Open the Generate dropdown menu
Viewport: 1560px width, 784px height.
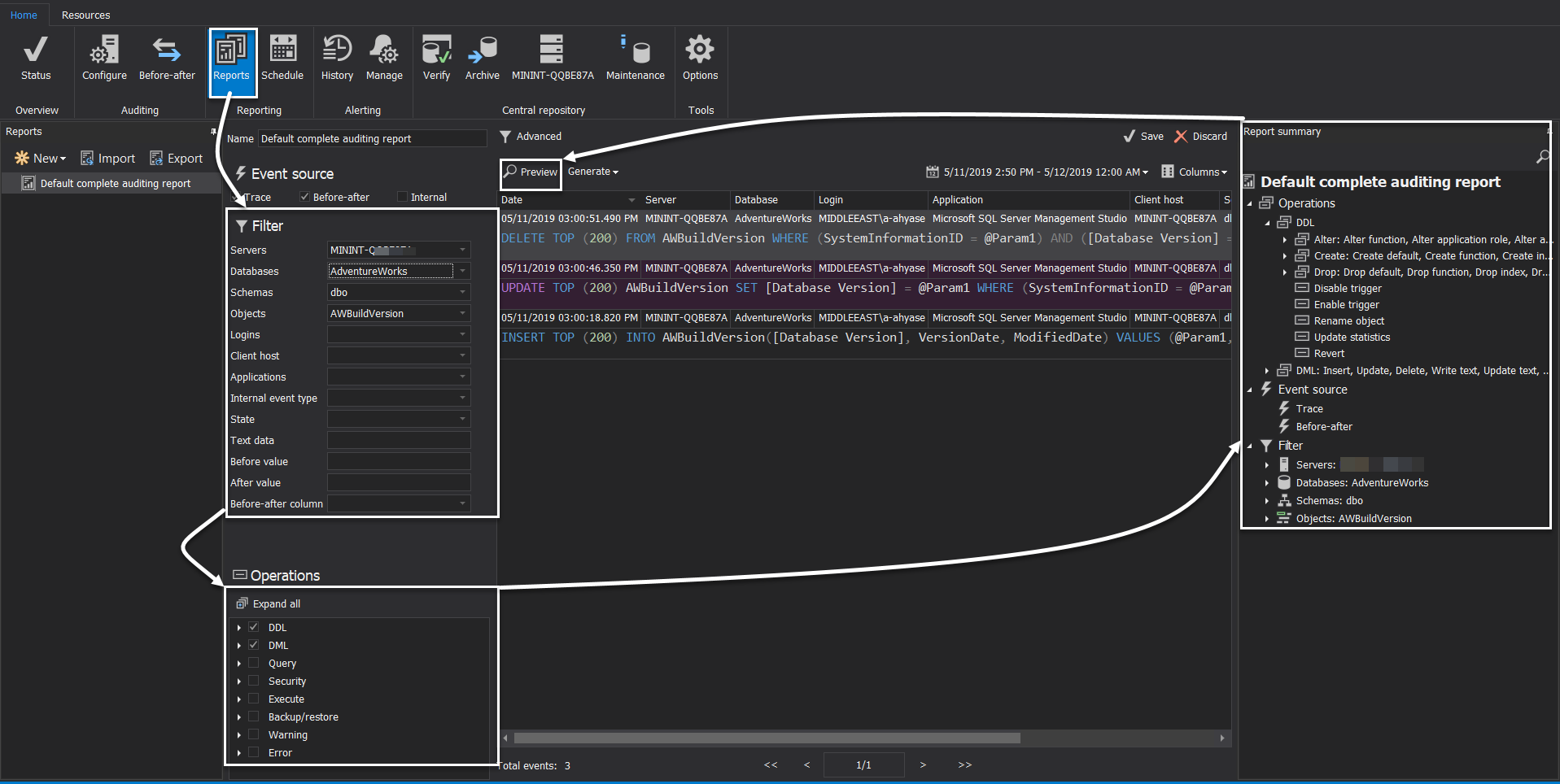pyautogui.click(x=592, y=172)
